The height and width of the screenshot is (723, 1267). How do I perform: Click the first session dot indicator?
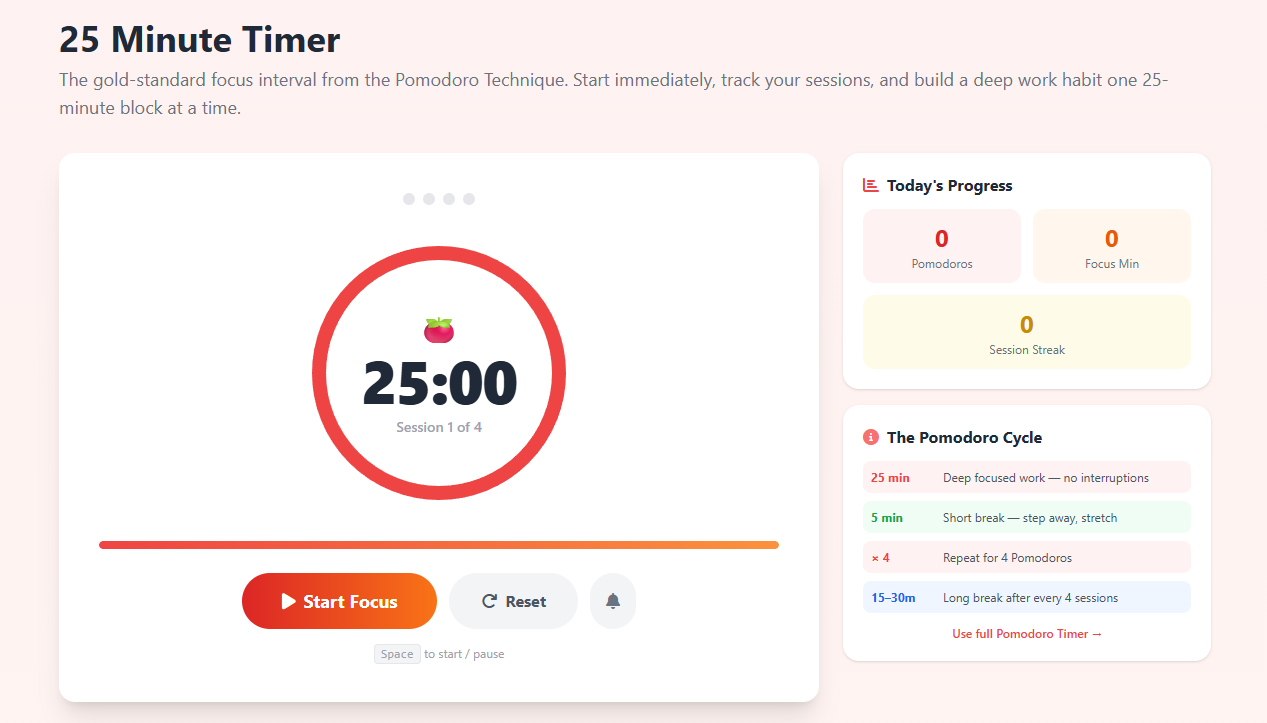click(x=409, y=199)
